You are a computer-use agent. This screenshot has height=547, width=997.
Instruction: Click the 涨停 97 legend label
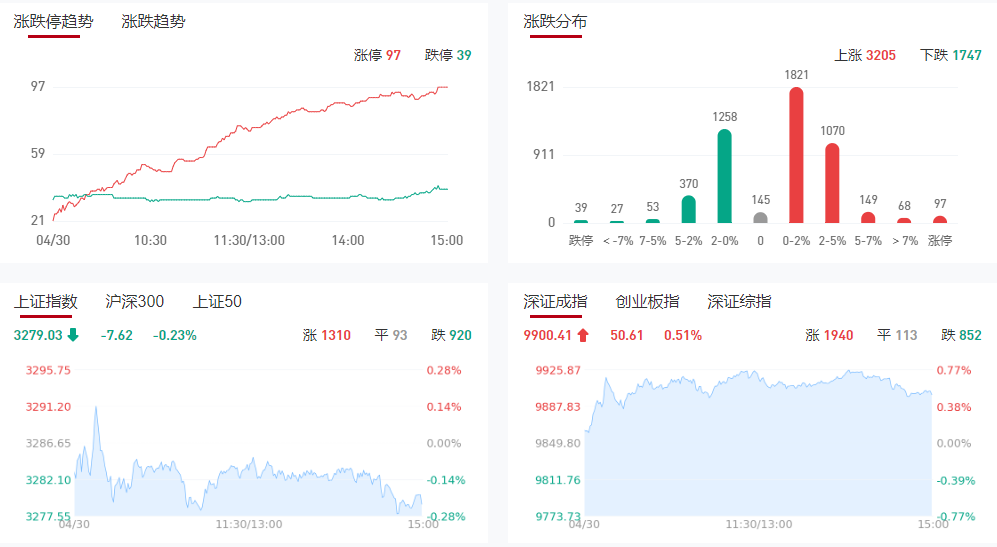pos(377,55)
